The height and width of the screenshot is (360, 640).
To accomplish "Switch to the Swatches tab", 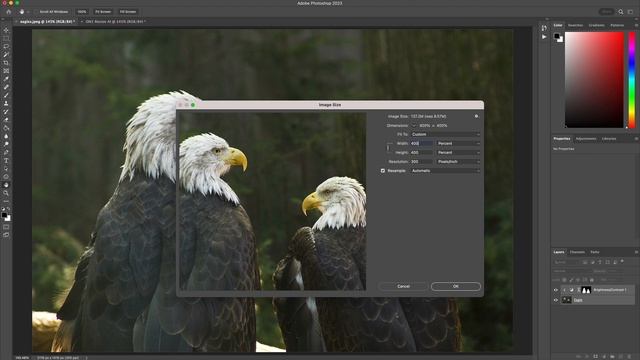I will tap(576, 25).
